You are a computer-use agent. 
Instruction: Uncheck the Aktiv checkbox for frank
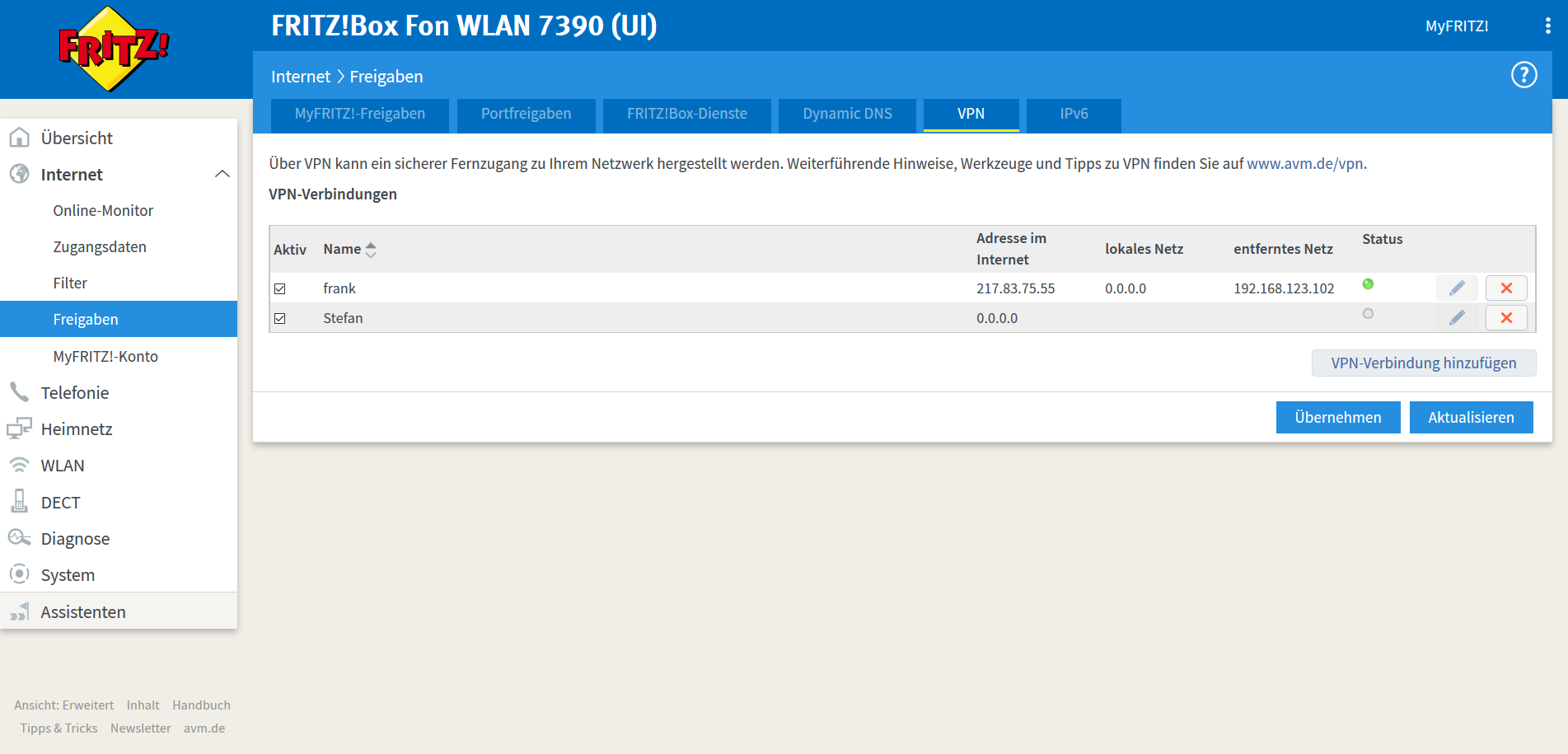click(280, 289)
